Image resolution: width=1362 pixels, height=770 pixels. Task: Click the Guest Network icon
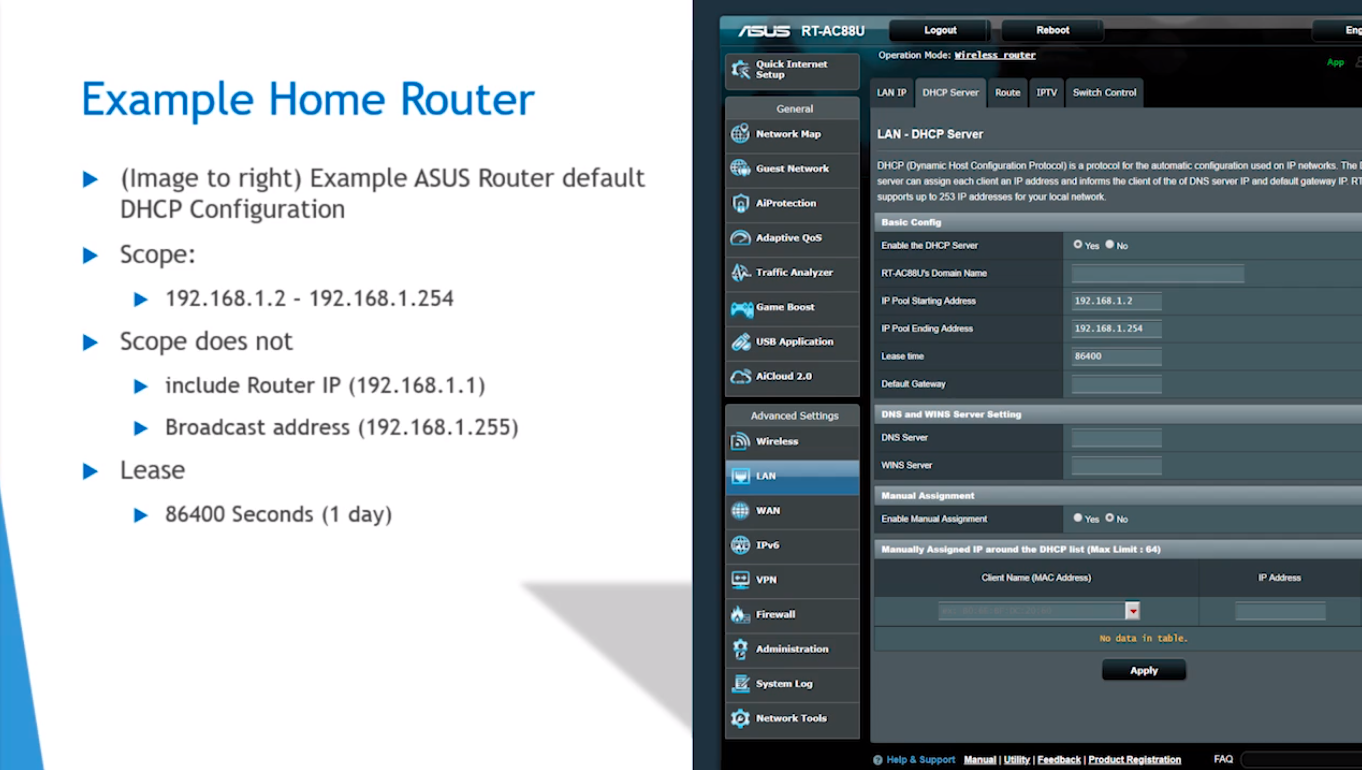coord(740,168)
